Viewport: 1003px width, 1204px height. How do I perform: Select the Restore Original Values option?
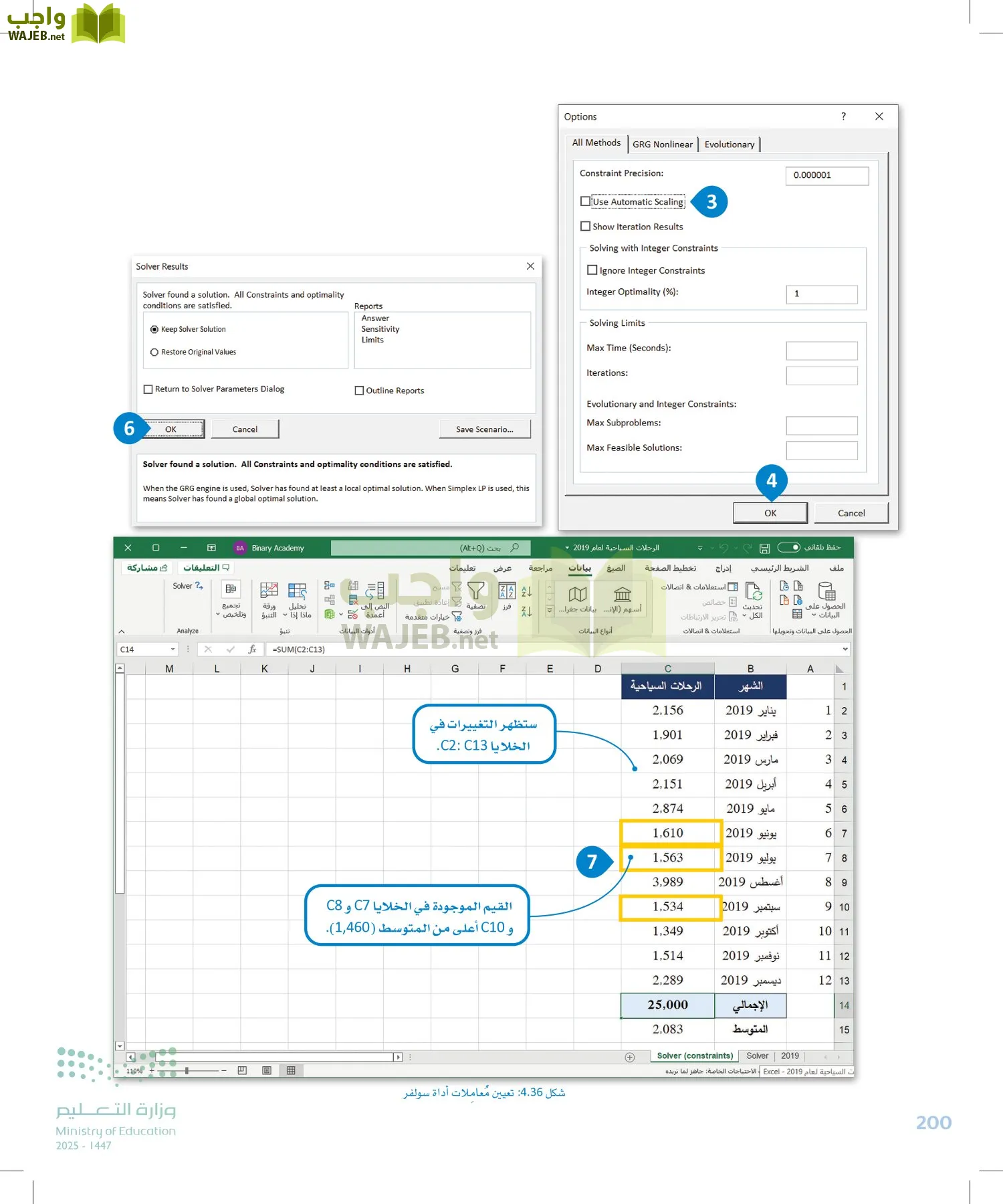tap(154, 353)
